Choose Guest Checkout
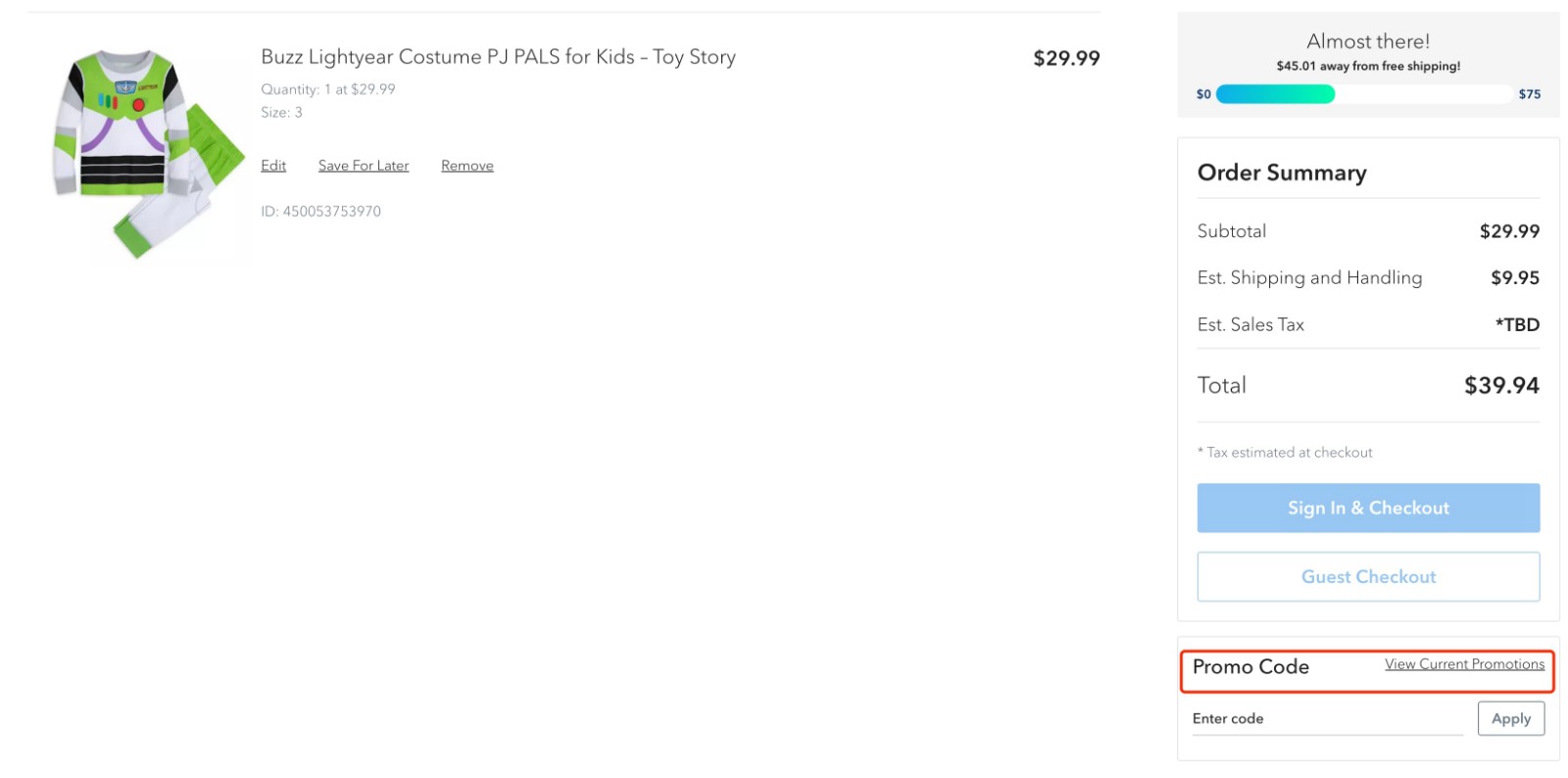Viewport: 1568px width, 778px height. click(x=1368, y=576)
